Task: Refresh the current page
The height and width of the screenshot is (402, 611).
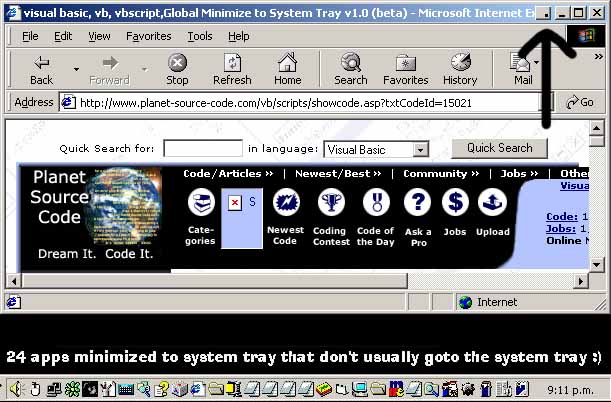Action: click(232, 69)
